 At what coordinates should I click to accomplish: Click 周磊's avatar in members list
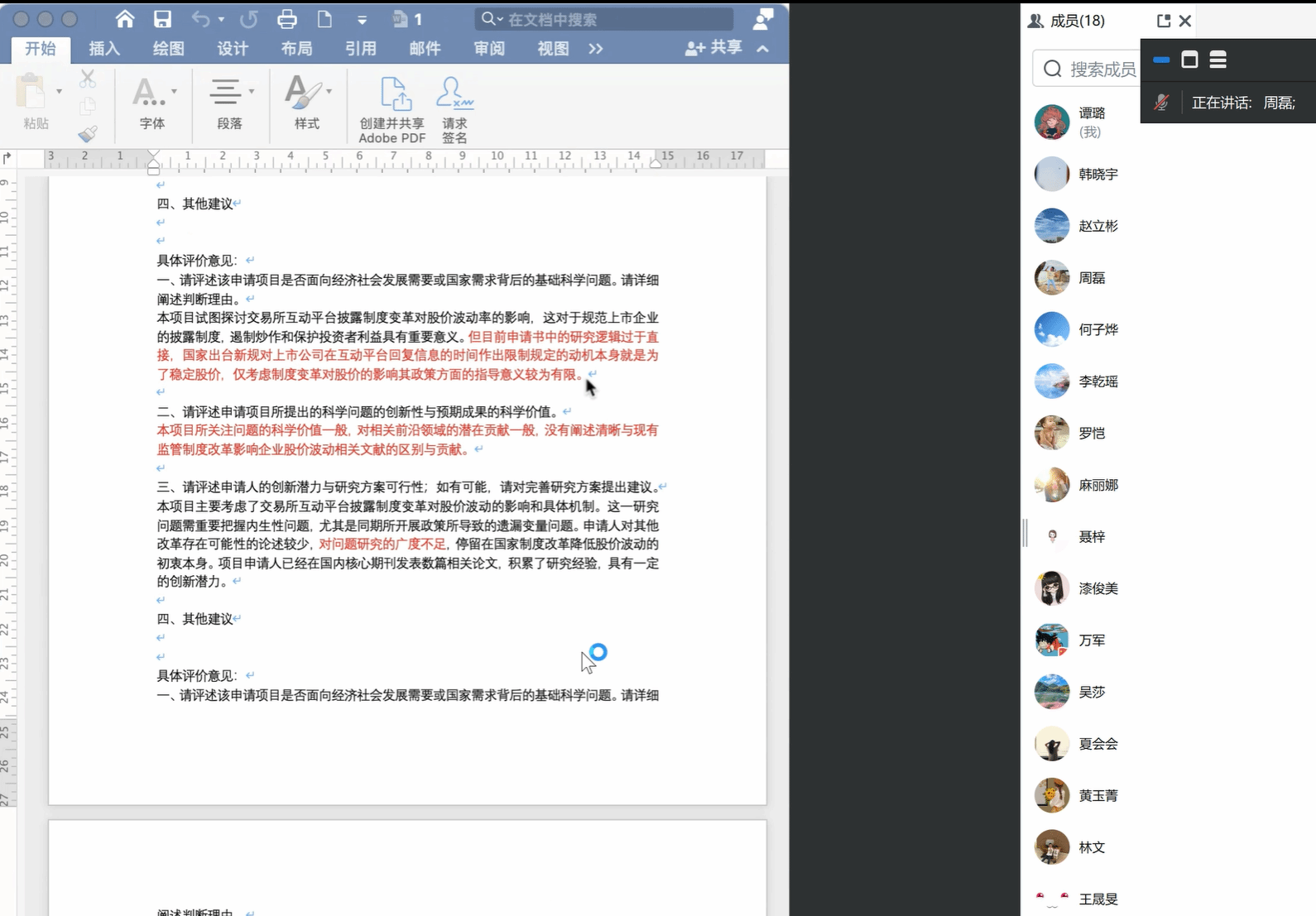1052,278
